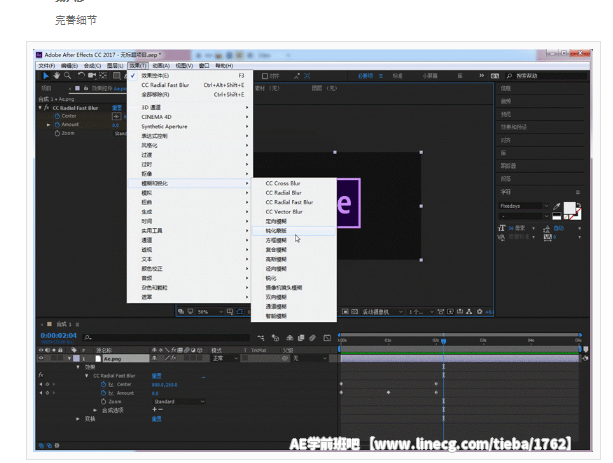Choose CC Radial Fast Blur in effect menu top
The height and width of the screenshot is (463, 613).
point(190,85)
